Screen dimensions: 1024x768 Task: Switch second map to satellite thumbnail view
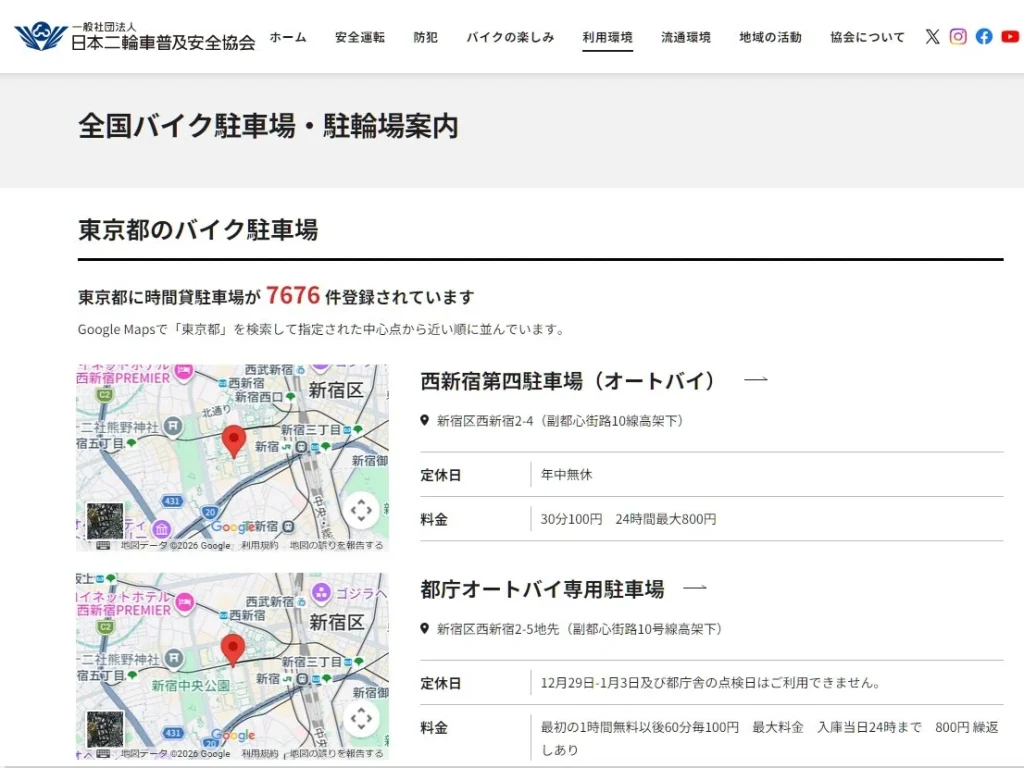coord(105,729)
